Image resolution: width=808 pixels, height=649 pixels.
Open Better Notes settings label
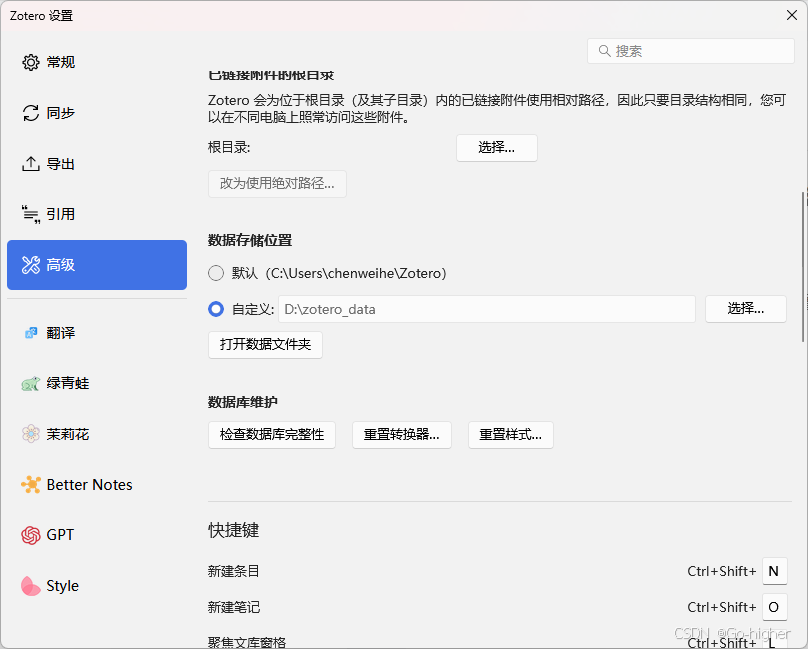89,485
